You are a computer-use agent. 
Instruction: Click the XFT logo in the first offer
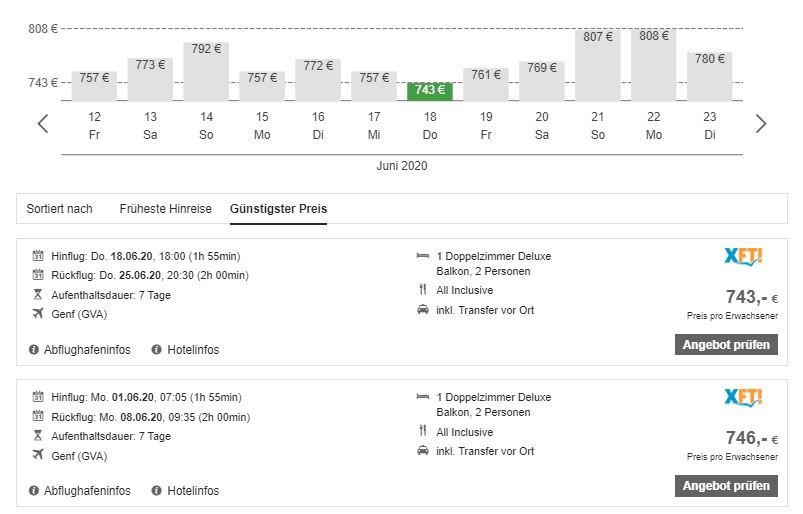[743, 257]
